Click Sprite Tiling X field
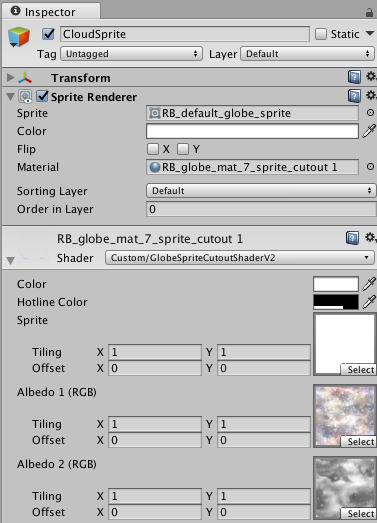 click(155, 352)
